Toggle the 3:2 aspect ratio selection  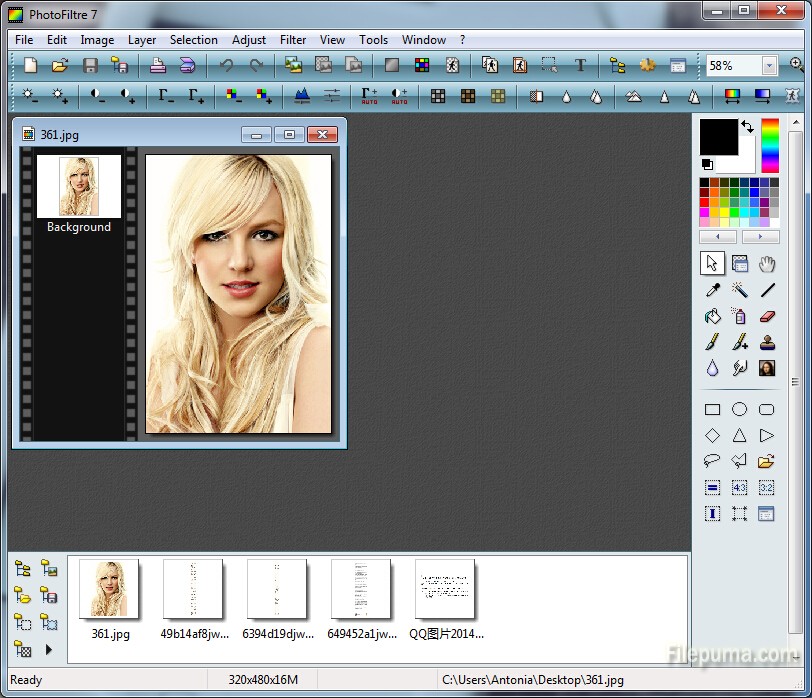[767, 487]
